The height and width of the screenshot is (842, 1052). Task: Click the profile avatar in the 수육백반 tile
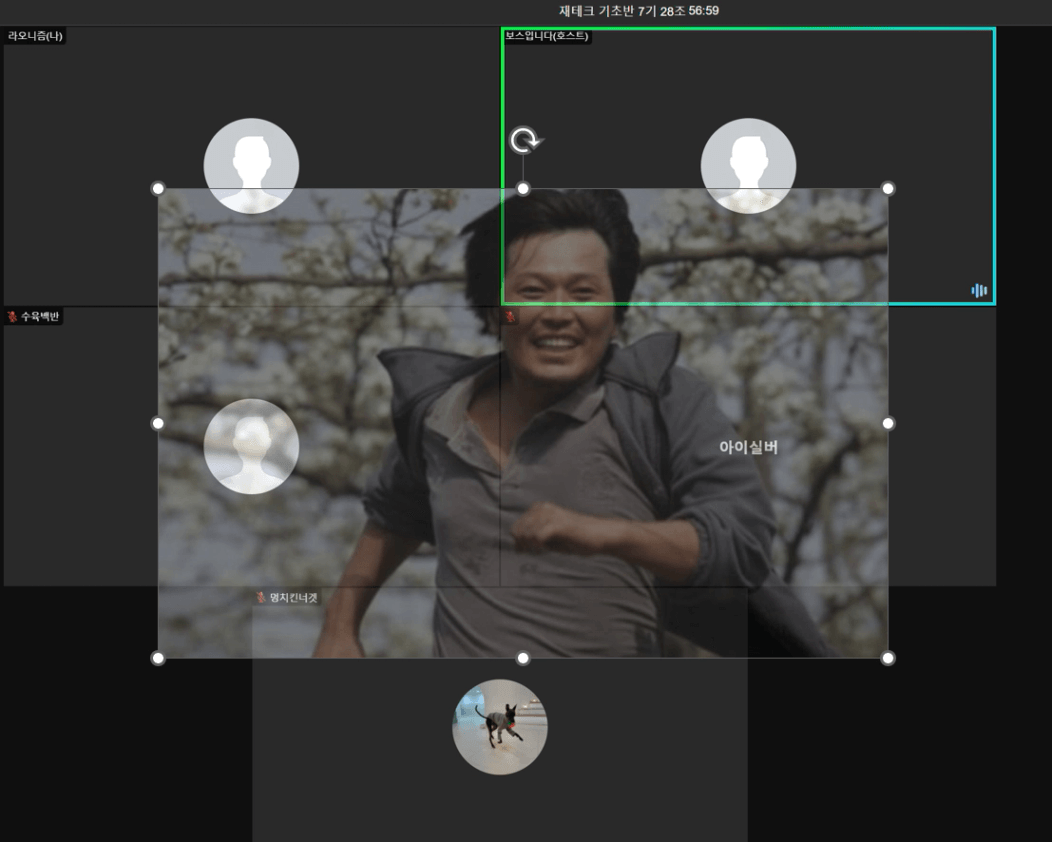(x=251, y=446)
